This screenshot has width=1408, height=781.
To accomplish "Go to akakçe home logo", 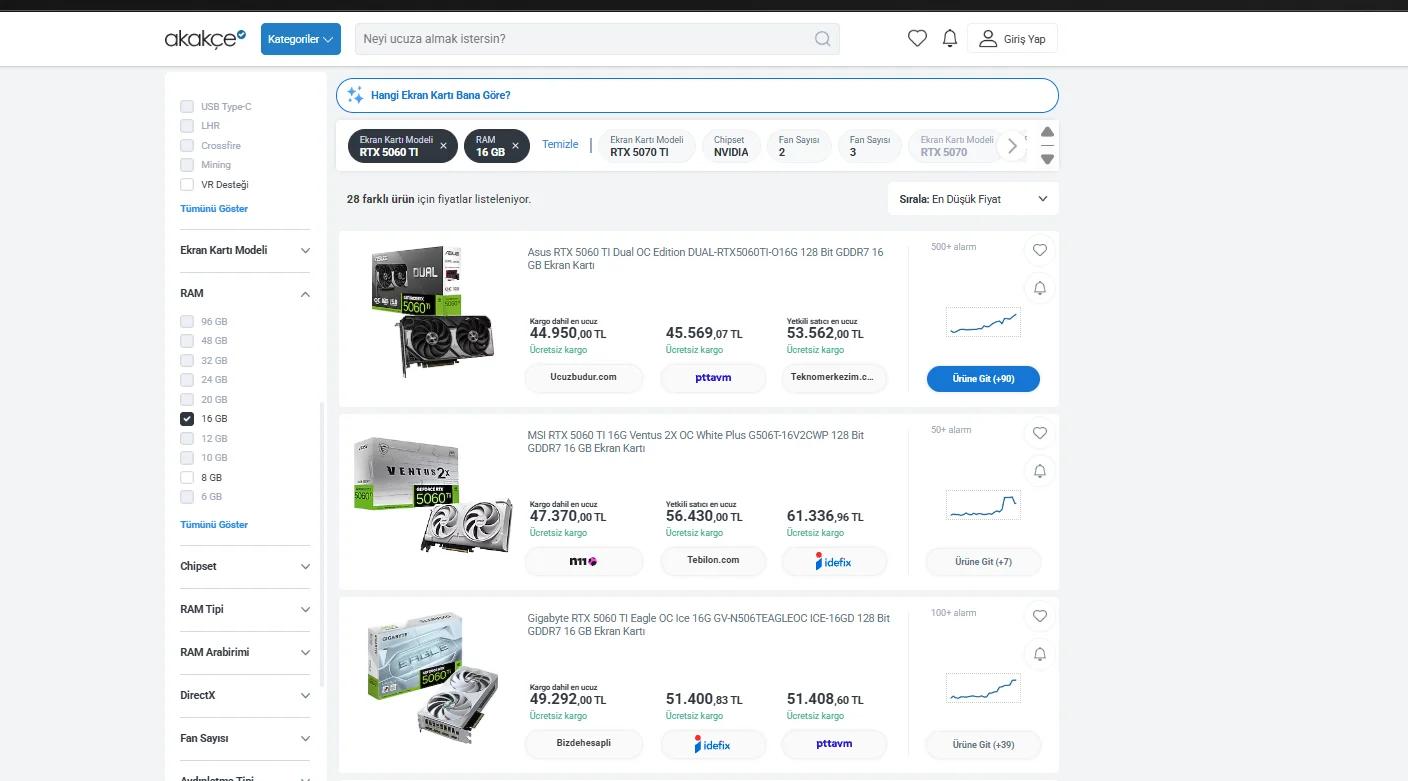I will point(205,38).
